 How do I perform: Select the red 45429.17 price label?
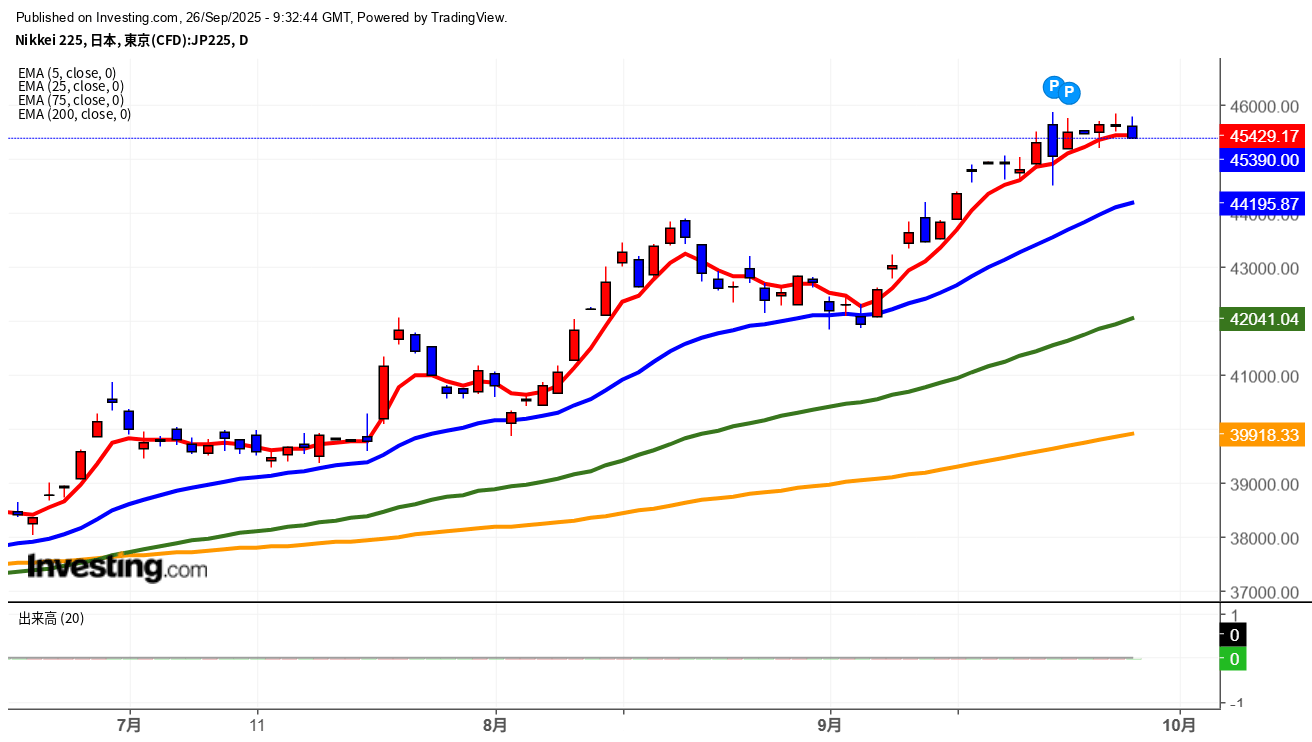(1264, 136)
